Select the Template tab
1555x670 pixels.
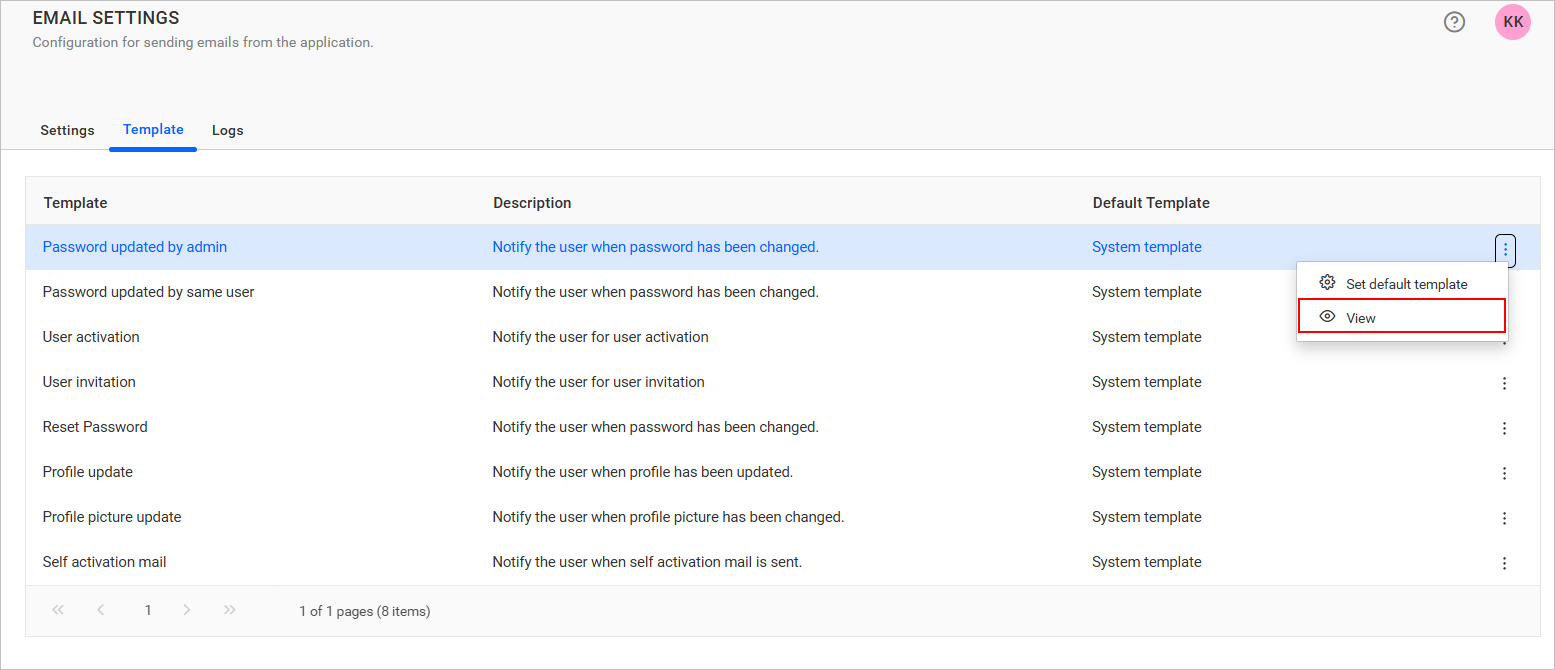click(153, 130)
